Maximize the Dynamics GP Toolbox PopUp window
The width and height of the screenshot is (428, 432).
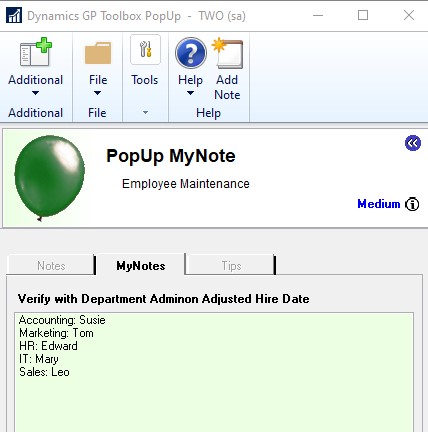(363, 15)
